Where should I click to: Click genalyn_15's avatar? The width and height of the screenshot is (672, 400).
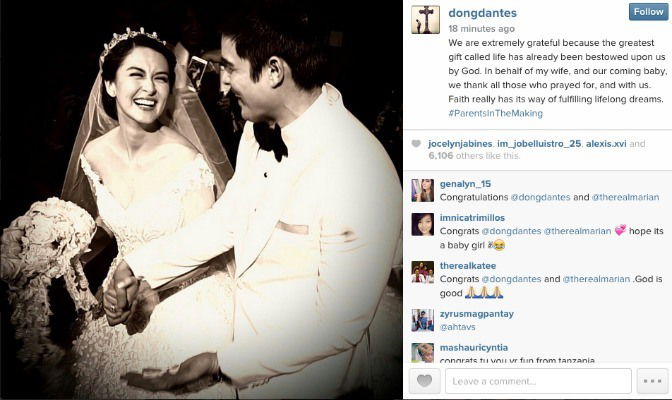click(423, 190)
